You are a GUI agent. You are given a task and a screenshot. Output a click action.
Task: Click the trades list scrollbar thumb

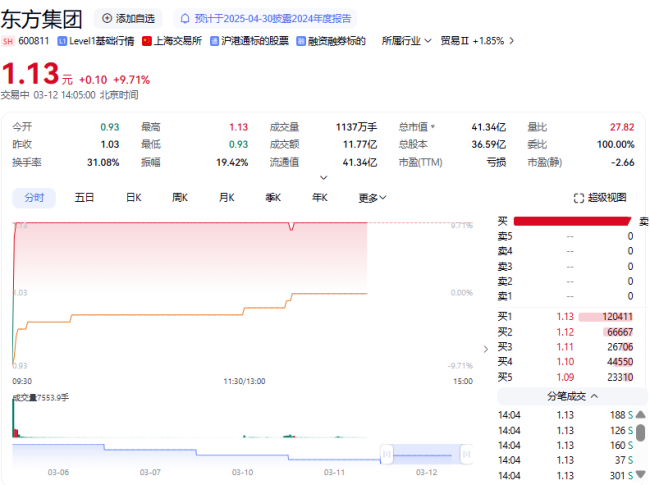click(x=640, y=432)
